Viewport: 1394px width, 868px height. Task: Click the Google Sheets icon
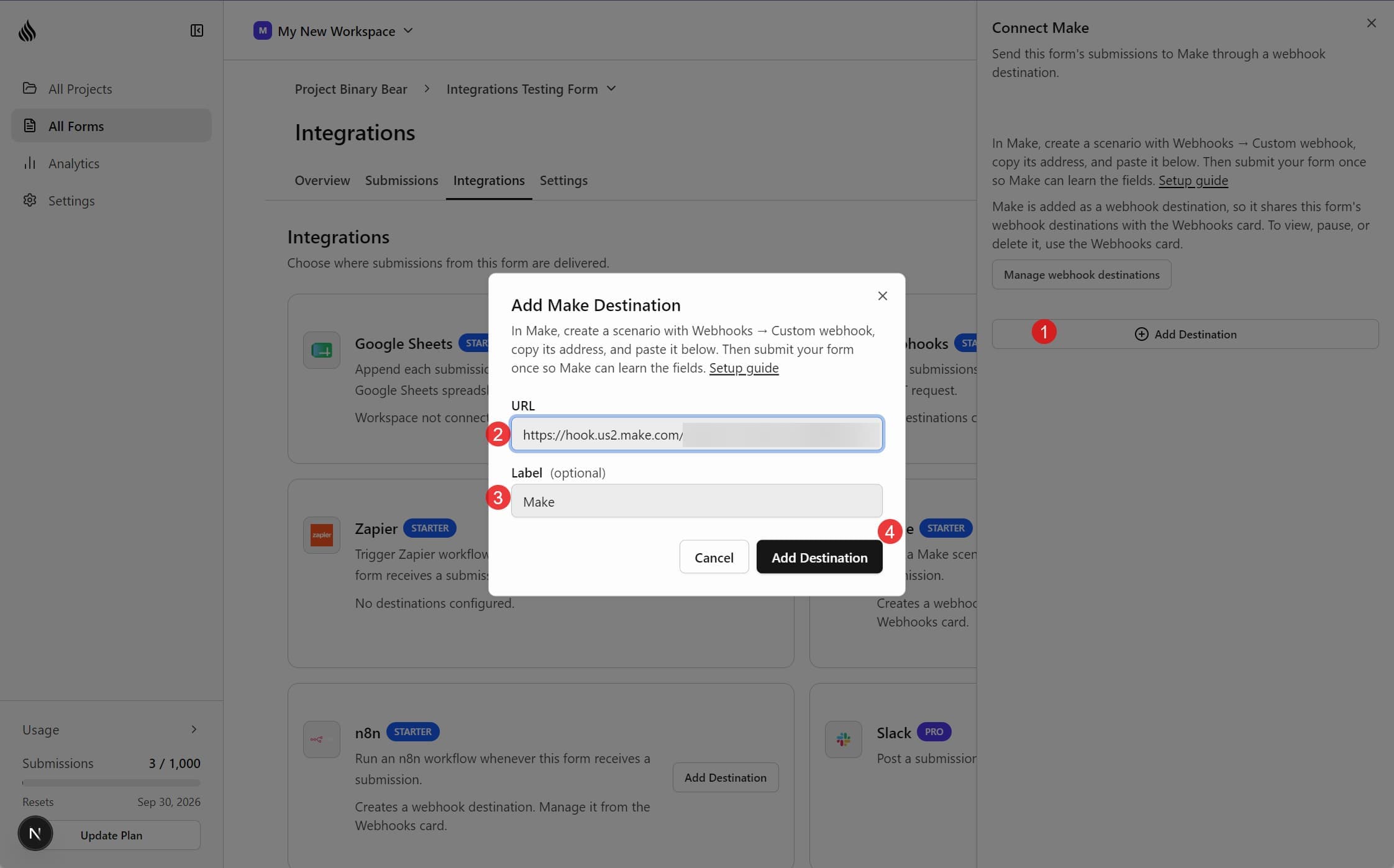(x=321, y=350)
